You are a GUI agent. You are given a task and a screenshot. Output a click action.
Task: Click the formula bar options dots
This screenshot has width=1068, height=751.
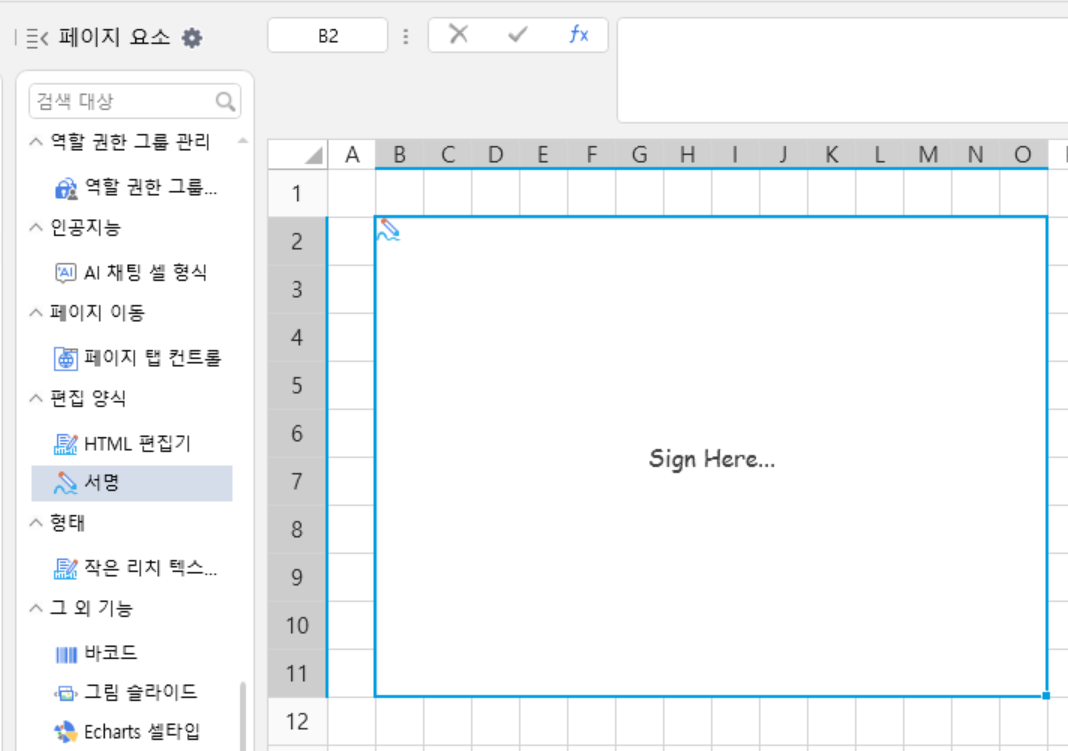pyautogui.click(x=406, y=36)
